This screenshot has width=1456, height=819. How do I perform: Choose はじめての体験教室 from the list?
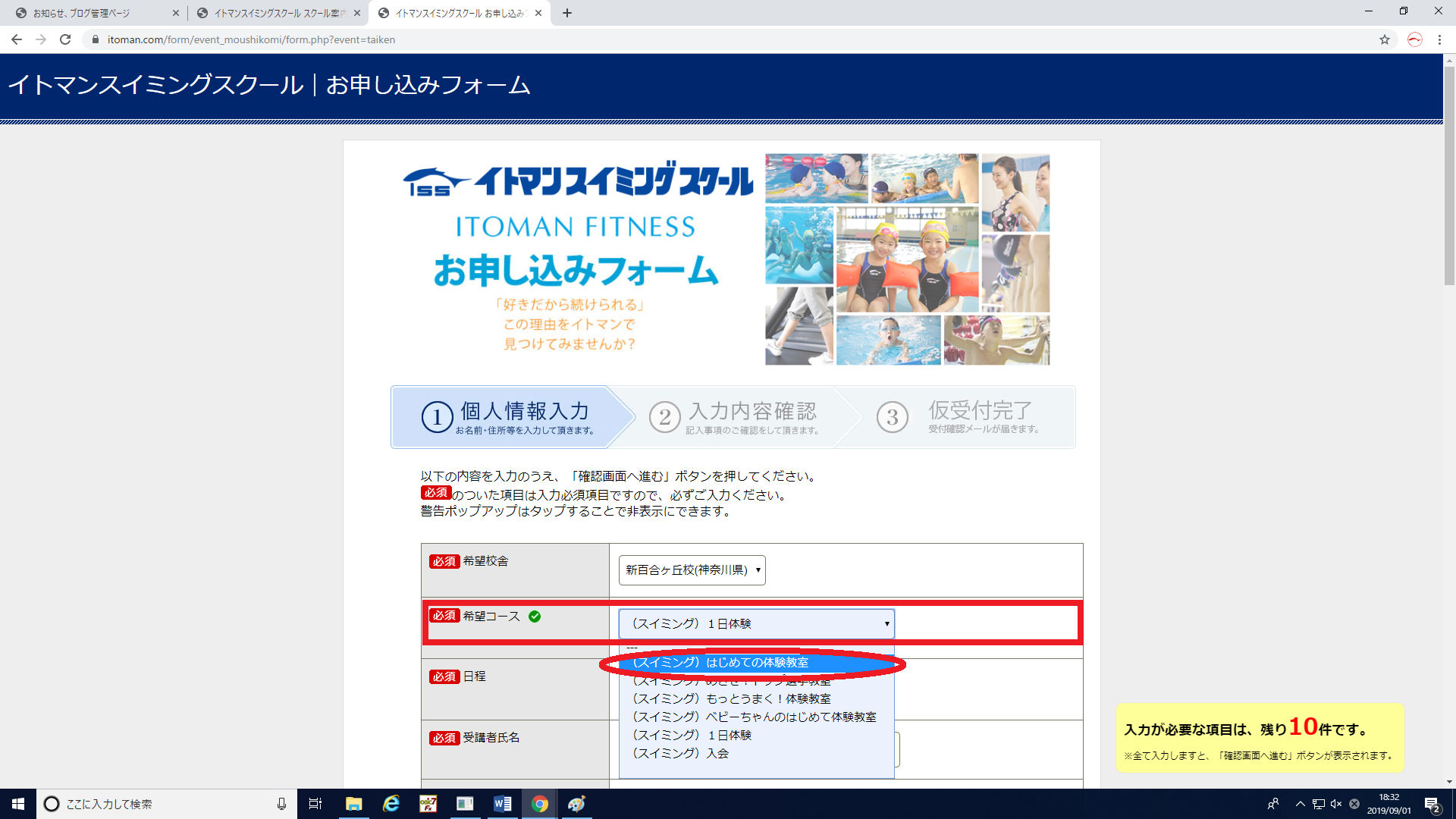pos(757,663)
